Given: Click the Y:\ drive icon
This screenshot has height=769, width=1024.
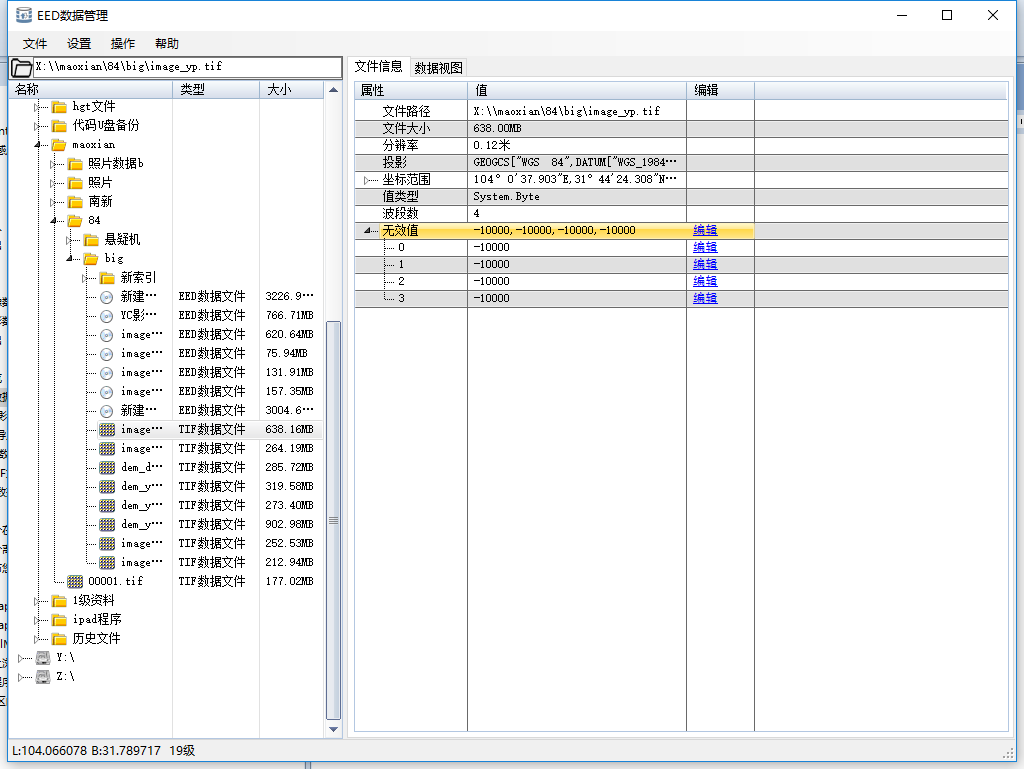Looking at the screenshot, I should [x=42, y=657].
